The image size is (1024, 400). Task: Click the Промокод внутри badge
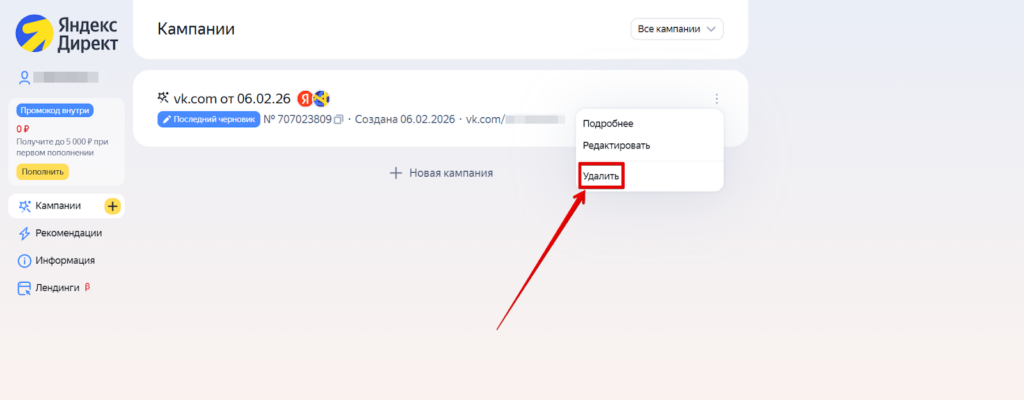coord(55,110)
